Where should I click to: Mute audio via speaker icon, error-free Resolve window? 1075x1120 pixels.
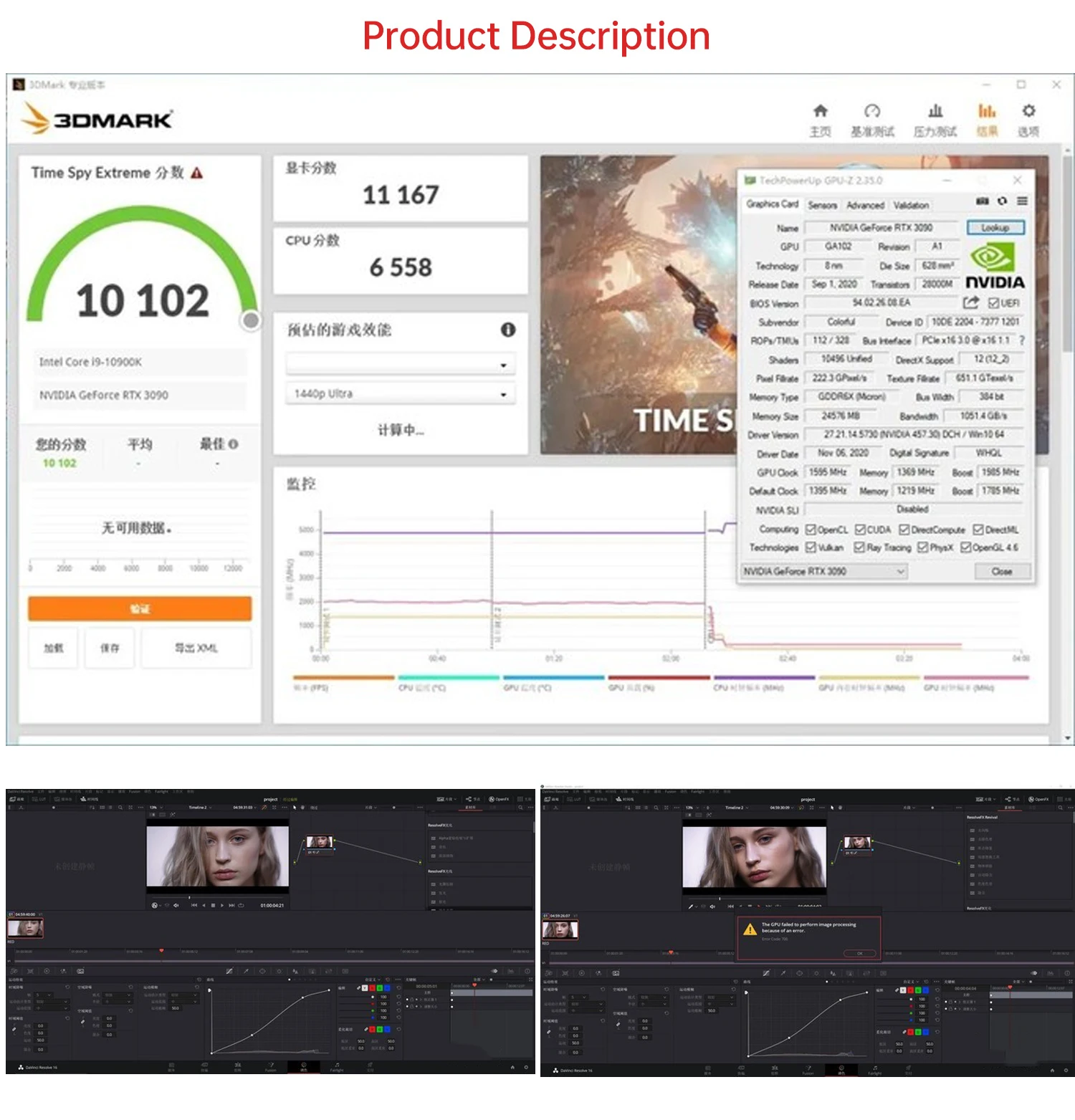176,906
